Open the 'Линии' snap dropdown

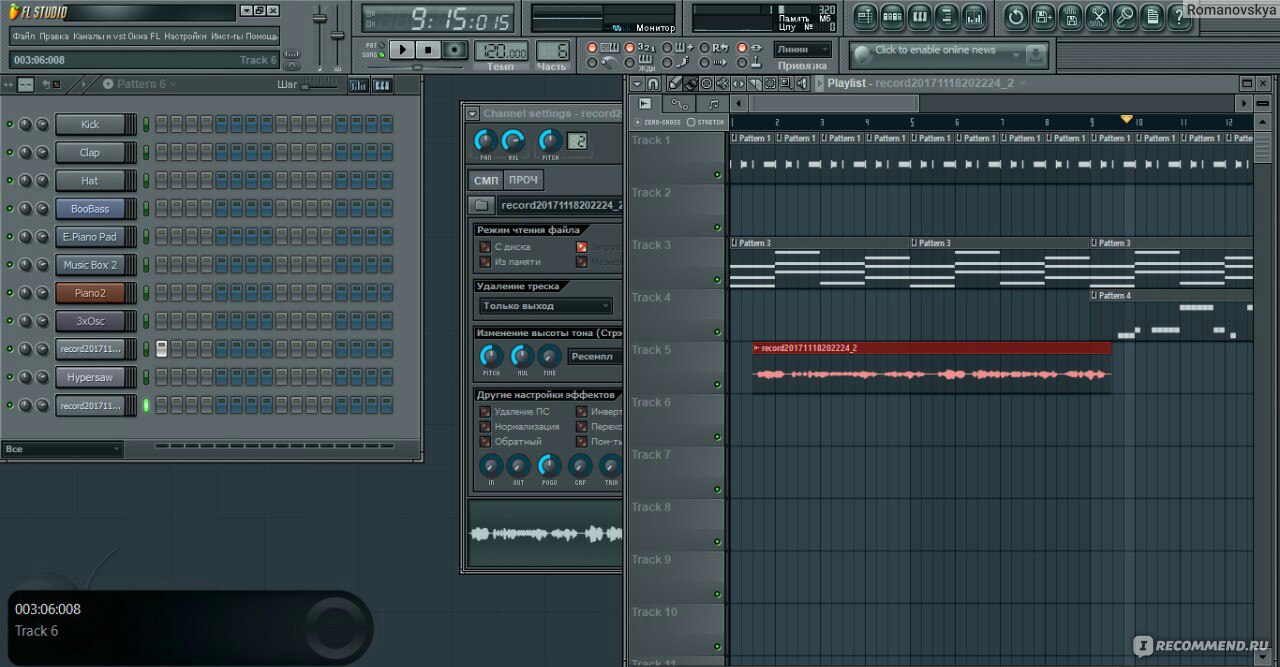[803, 49]
